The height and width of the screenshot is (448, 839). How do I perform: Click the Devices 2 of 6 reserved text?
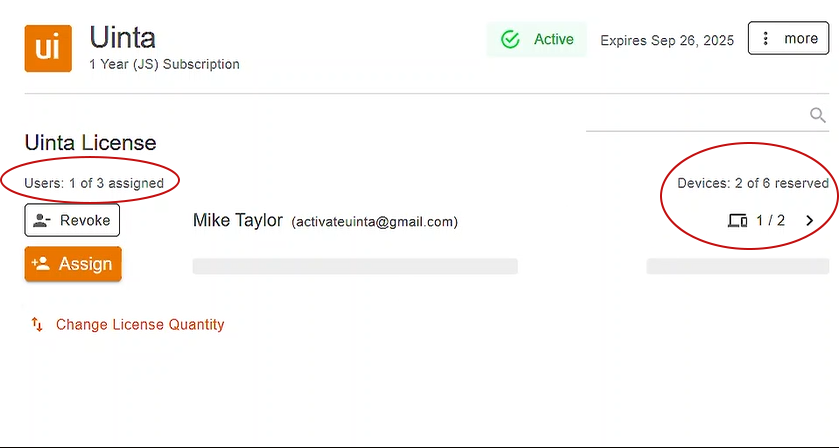pos(753,183)
